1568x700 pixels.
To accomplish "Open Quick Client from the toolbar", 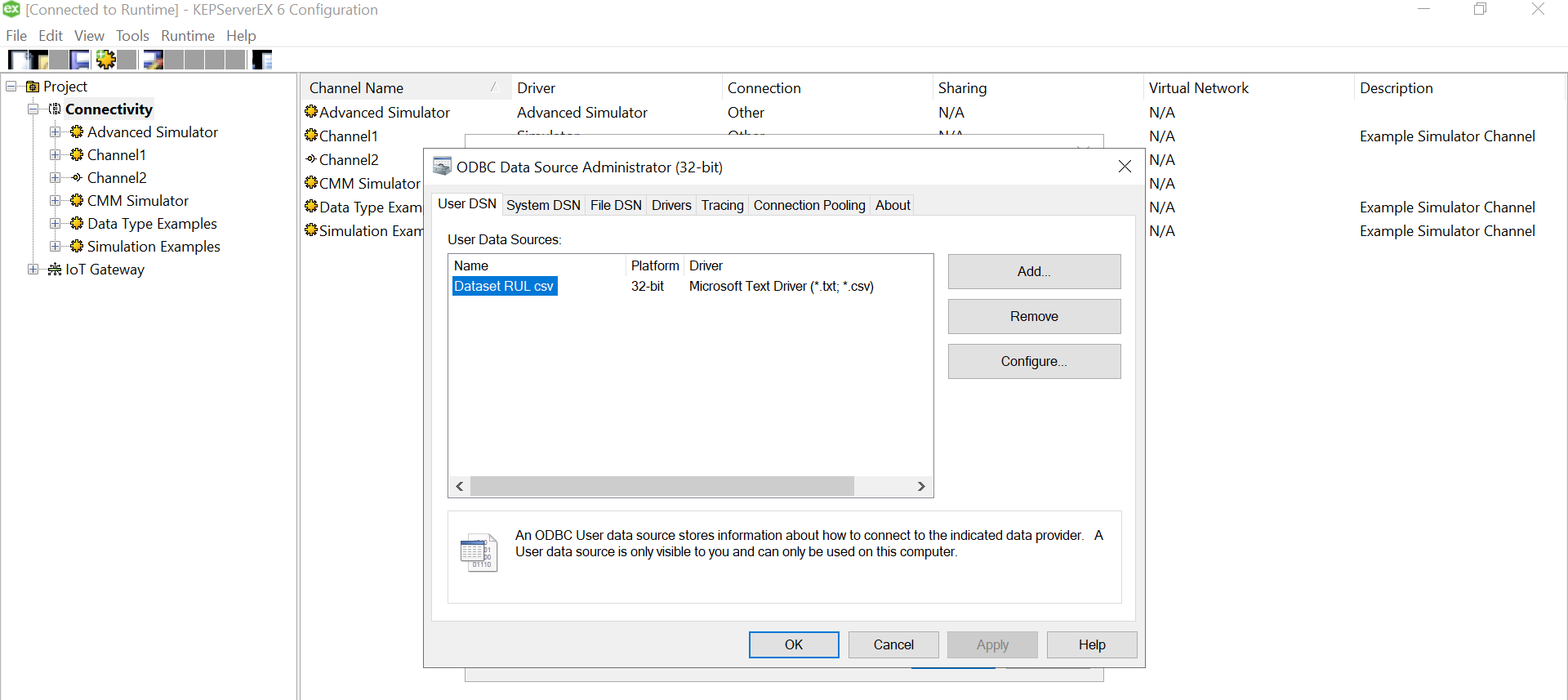I will pyautogui.click(x=262, y=60).
